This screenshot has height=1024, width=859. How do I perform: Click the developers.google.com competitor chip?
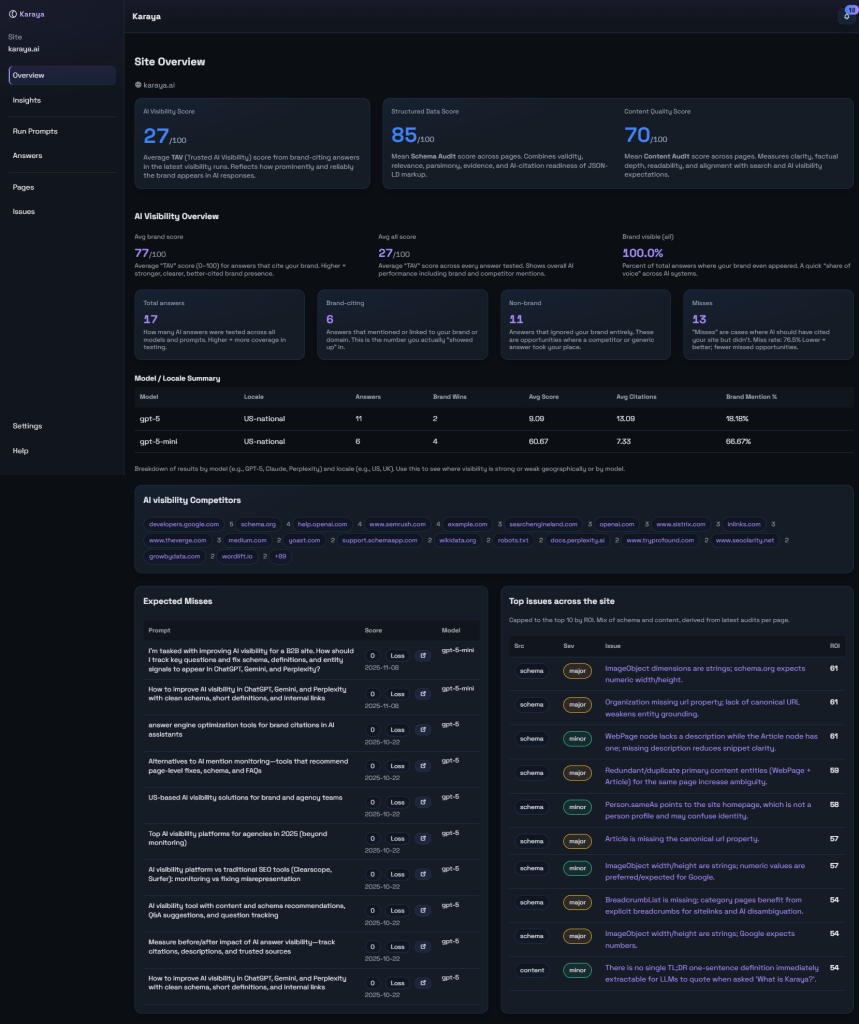point(183,524)
